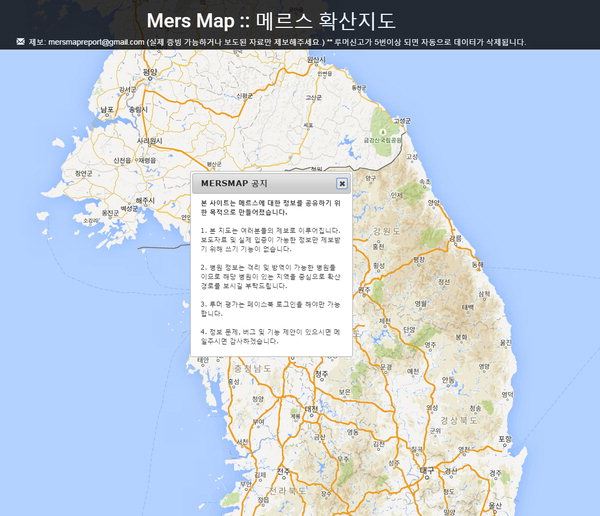Click the 평창 map label

[x=419, y=259]
